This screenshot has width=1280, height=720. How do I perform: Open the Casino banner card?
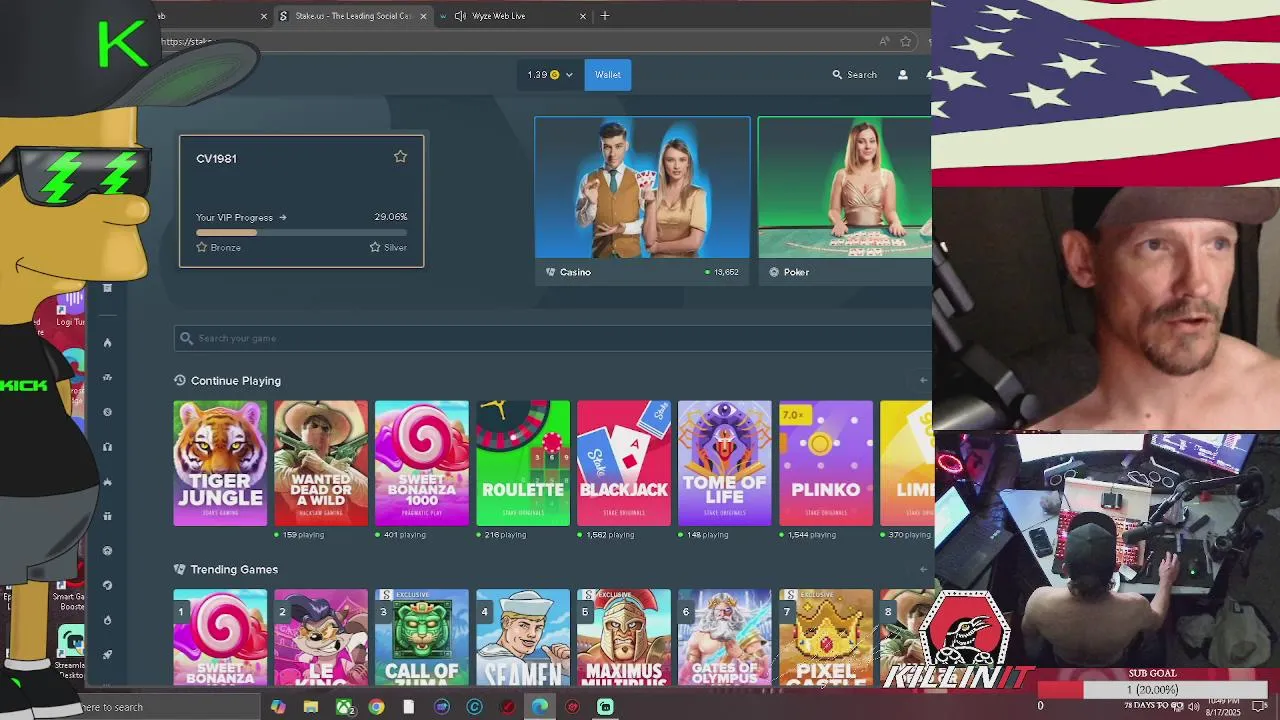coord(642,200)
